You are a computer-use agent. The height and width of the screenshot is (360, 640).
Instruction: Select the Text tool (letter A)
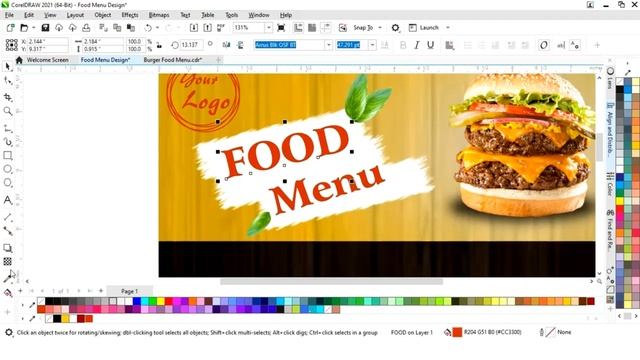tap(8, 200)
